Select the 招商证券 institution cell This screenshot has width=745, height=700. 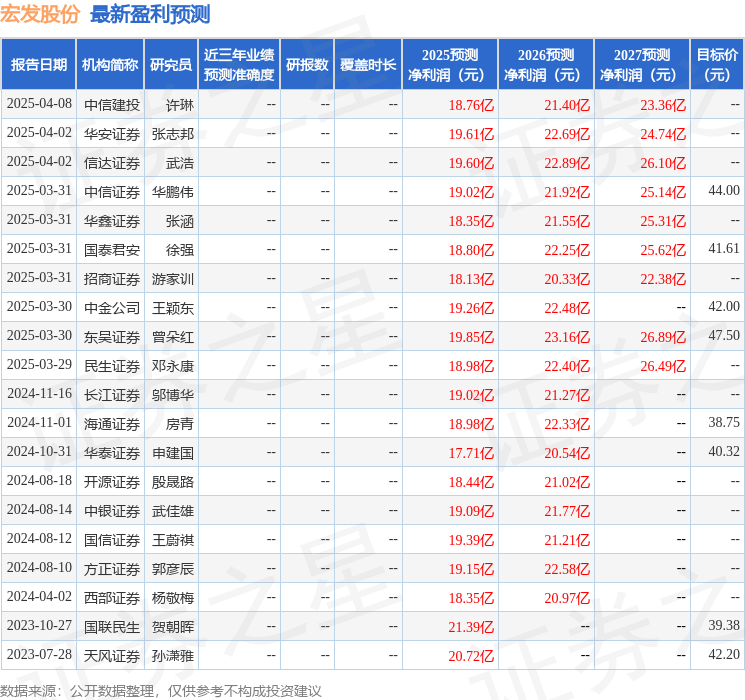pyautogui.click(x=112, y=279)
